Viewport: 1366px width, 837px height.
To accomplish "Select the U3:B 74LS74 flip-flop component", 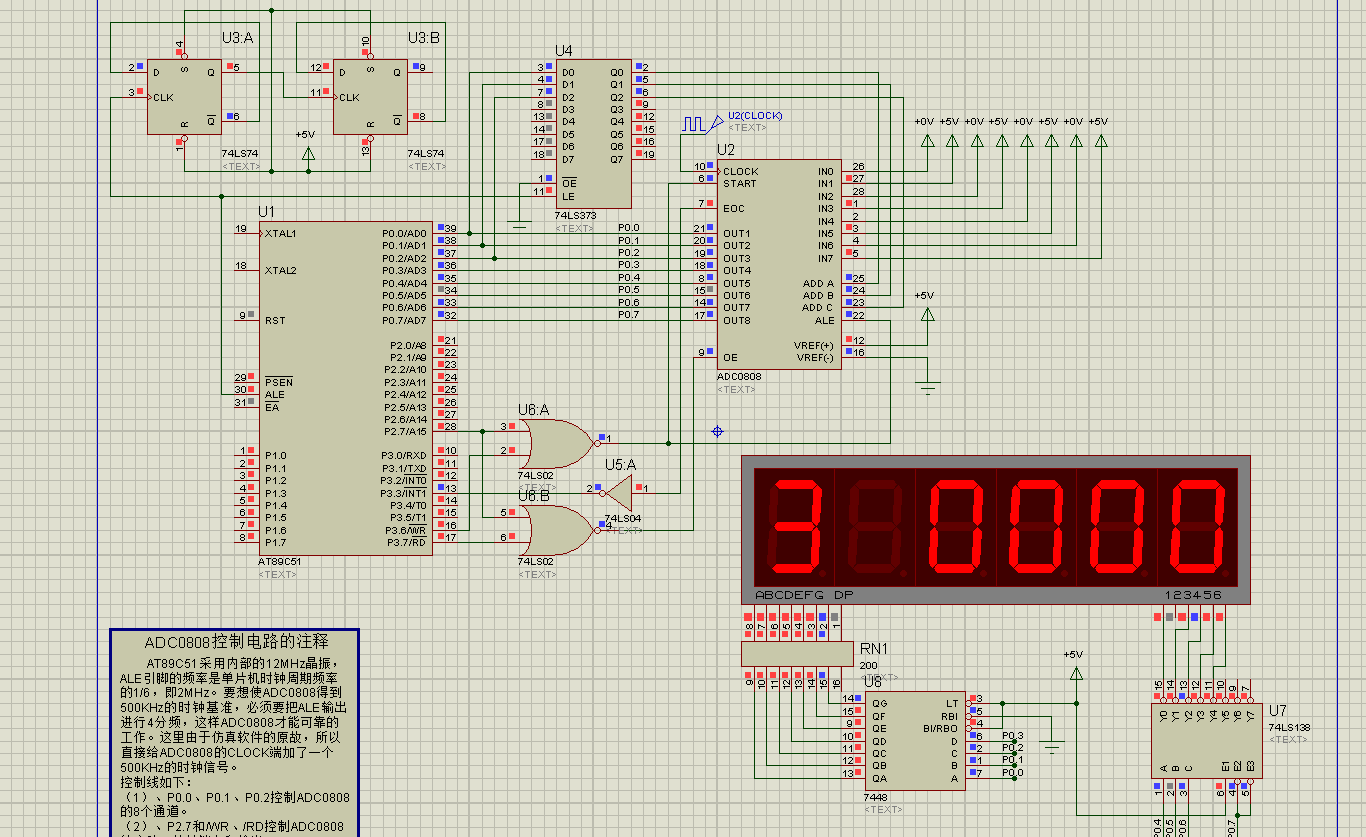I will [x=370, y=95].
